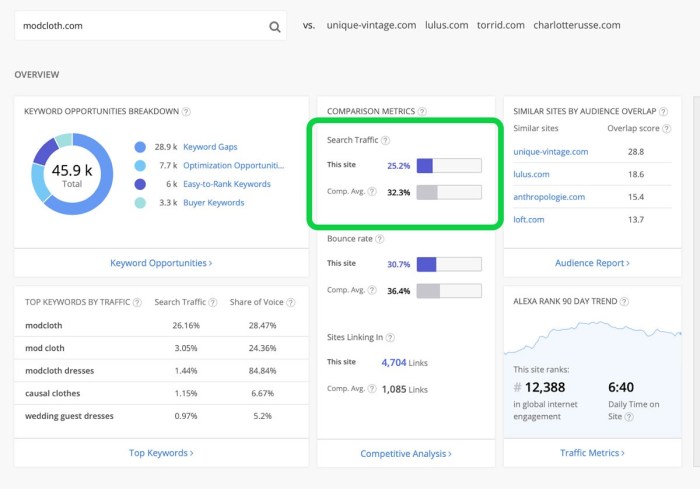
Task: Click help icon next to Bounce rate
Action: click(379, 239)
